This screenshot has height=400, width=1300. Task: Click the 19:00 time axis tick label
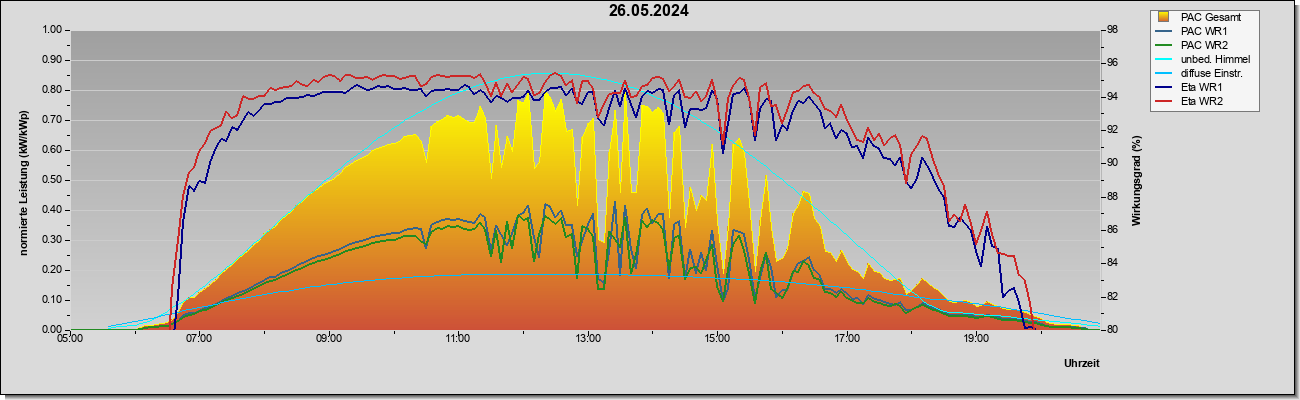[976, 339]
